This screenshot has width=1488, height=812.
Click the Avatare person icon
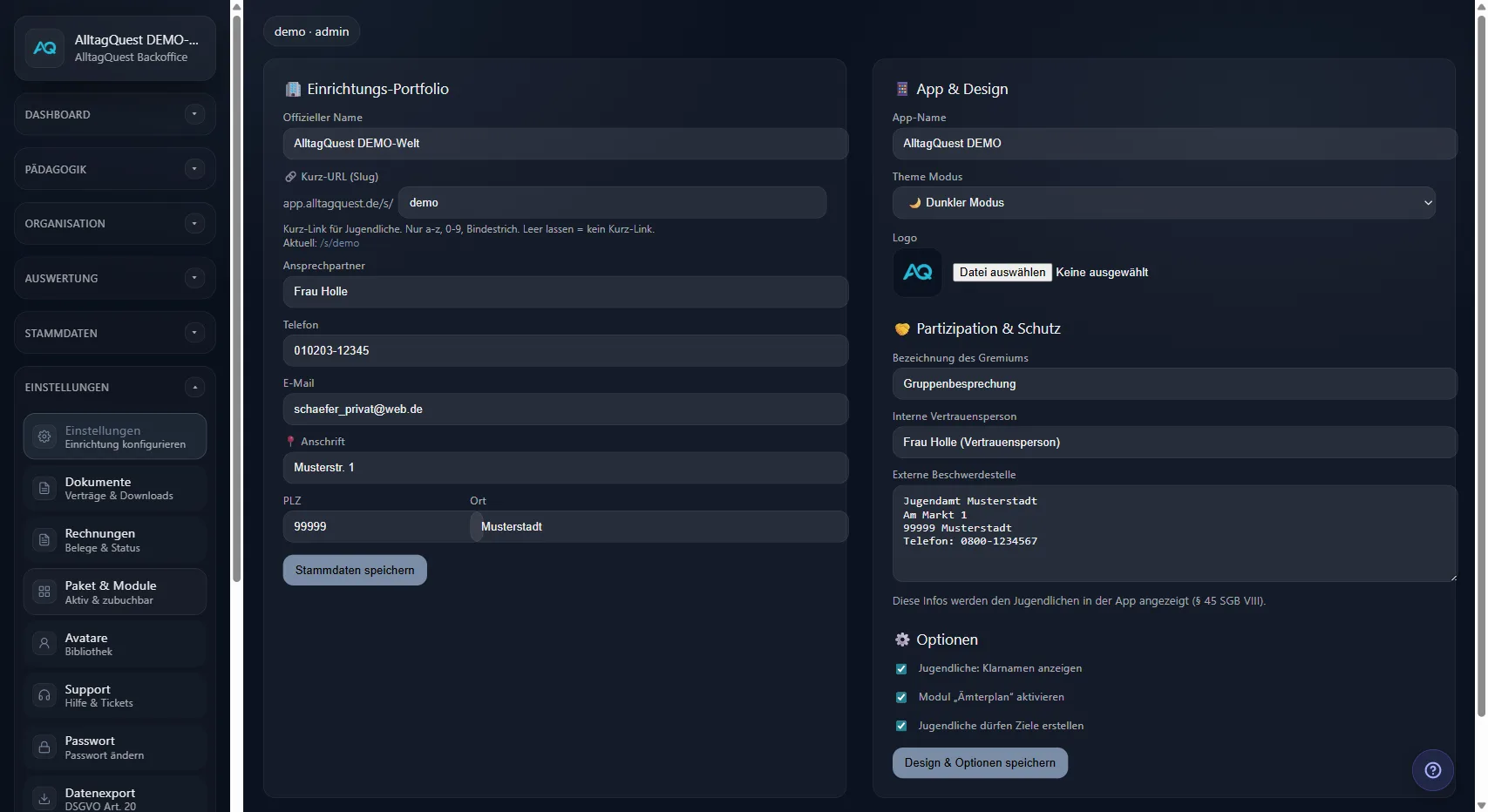click(x=44, y=644)
